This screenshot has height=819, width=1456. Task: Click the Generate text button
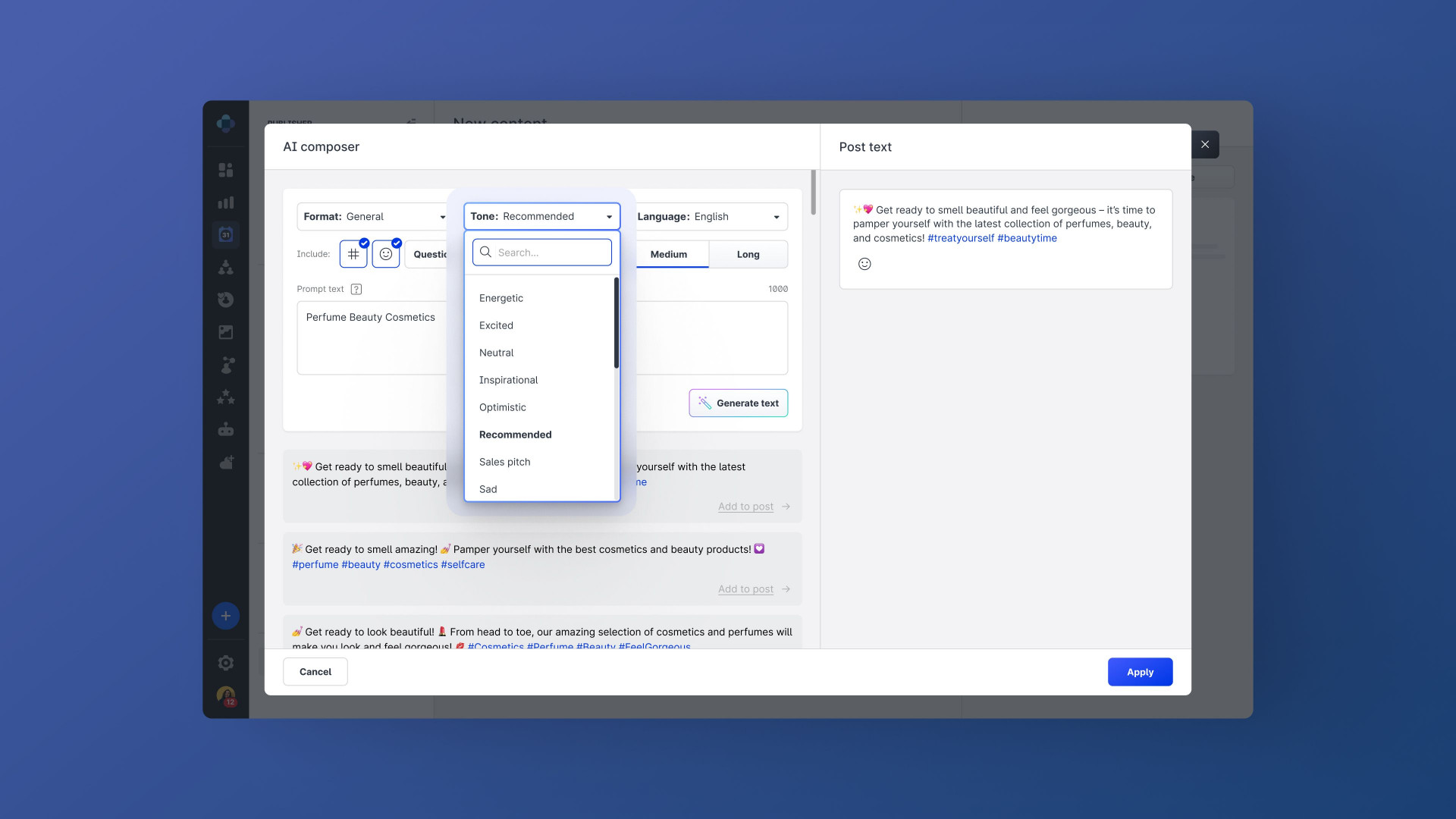738,403
